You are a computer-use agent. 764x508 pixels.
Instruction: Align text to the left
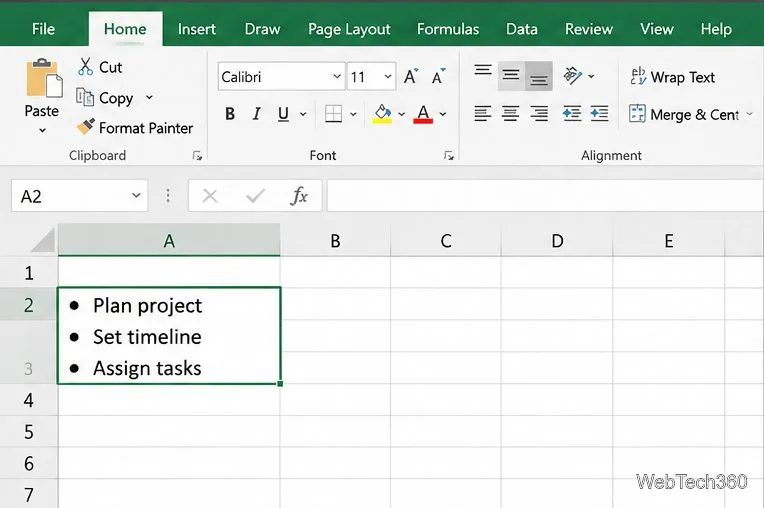pyautogui.click(x=483, y=114)
